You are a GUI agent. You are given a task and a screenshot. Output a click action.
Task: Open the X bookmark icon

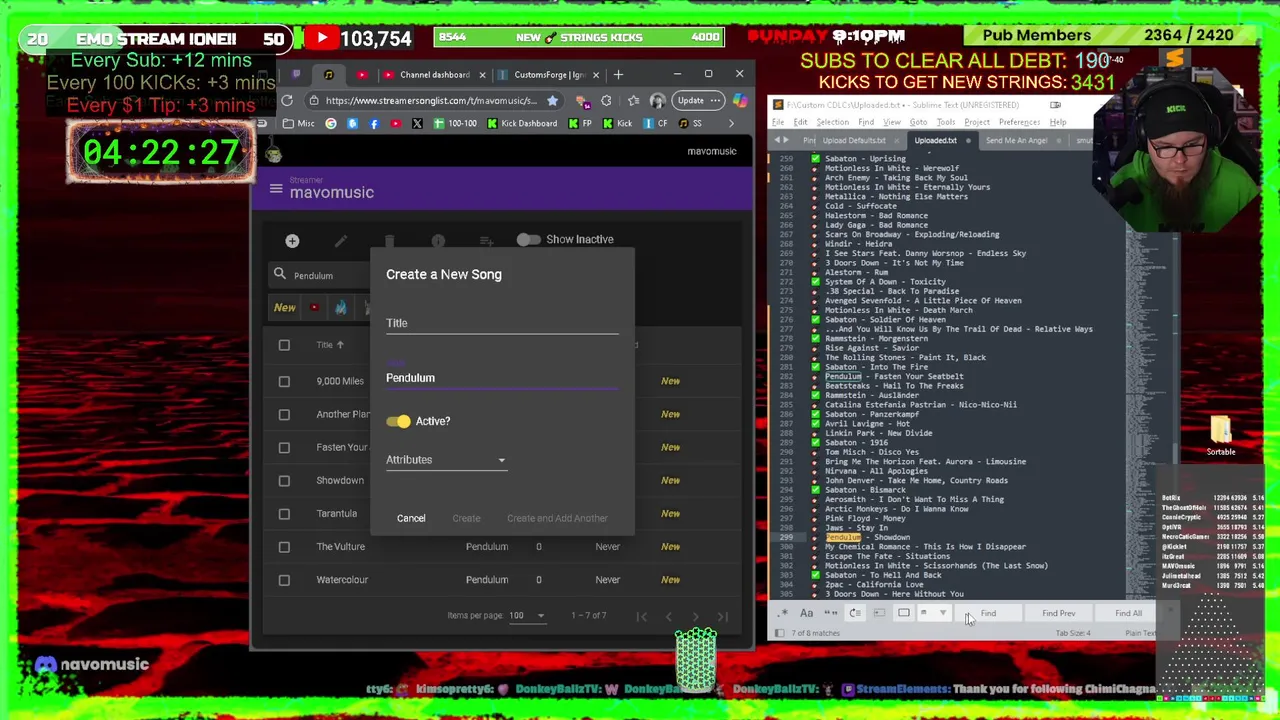point(417,123)
